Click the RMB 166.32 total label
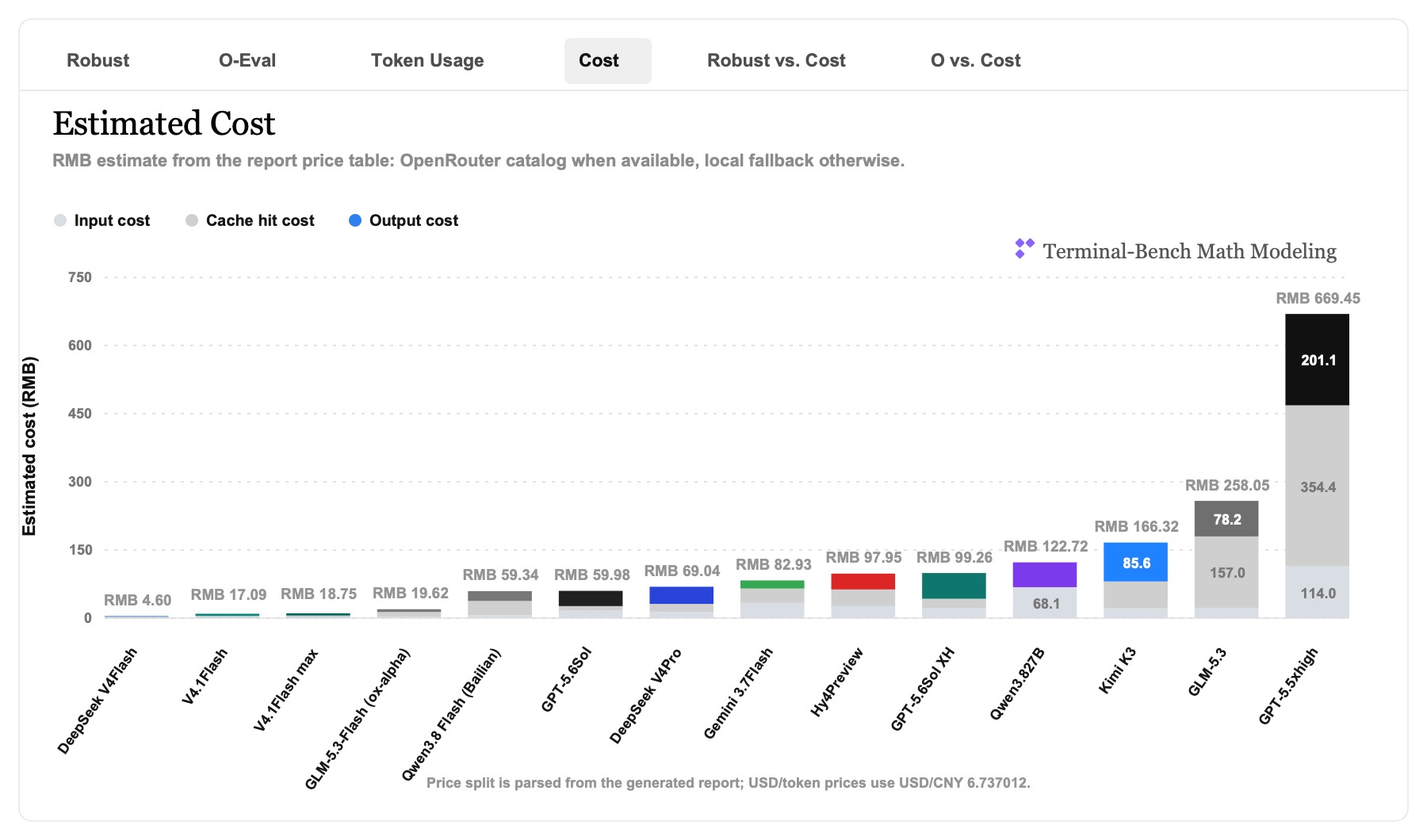Image resolution: width=1427 pixels, height=840 pixels. (x=1136, y=527)
